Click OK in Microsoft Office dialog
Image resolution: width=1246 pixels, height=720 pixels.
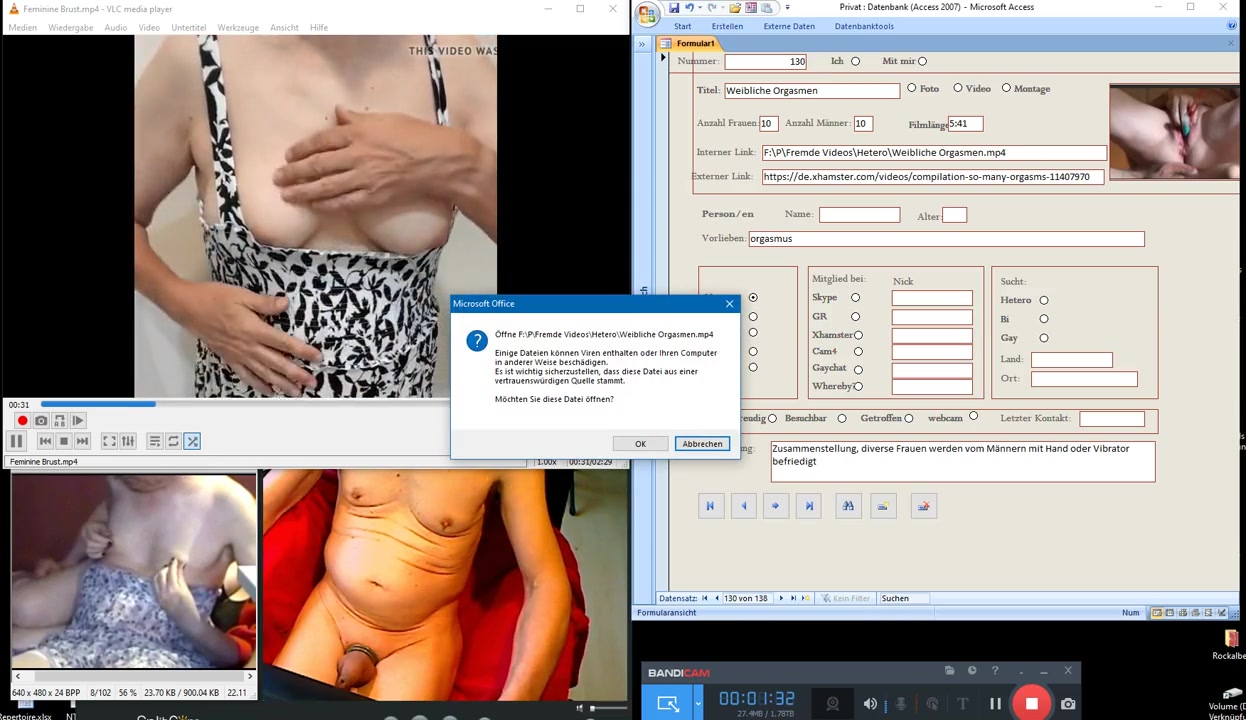click(x=640, y=444)
